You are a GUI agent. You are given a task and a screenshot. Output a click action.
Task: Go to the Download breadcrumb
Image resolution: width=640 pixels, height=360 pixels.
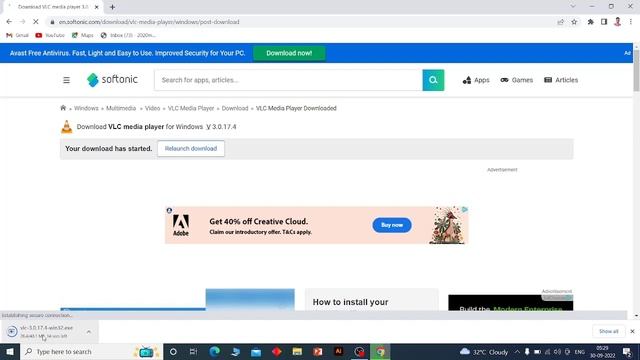pos(235,108)
